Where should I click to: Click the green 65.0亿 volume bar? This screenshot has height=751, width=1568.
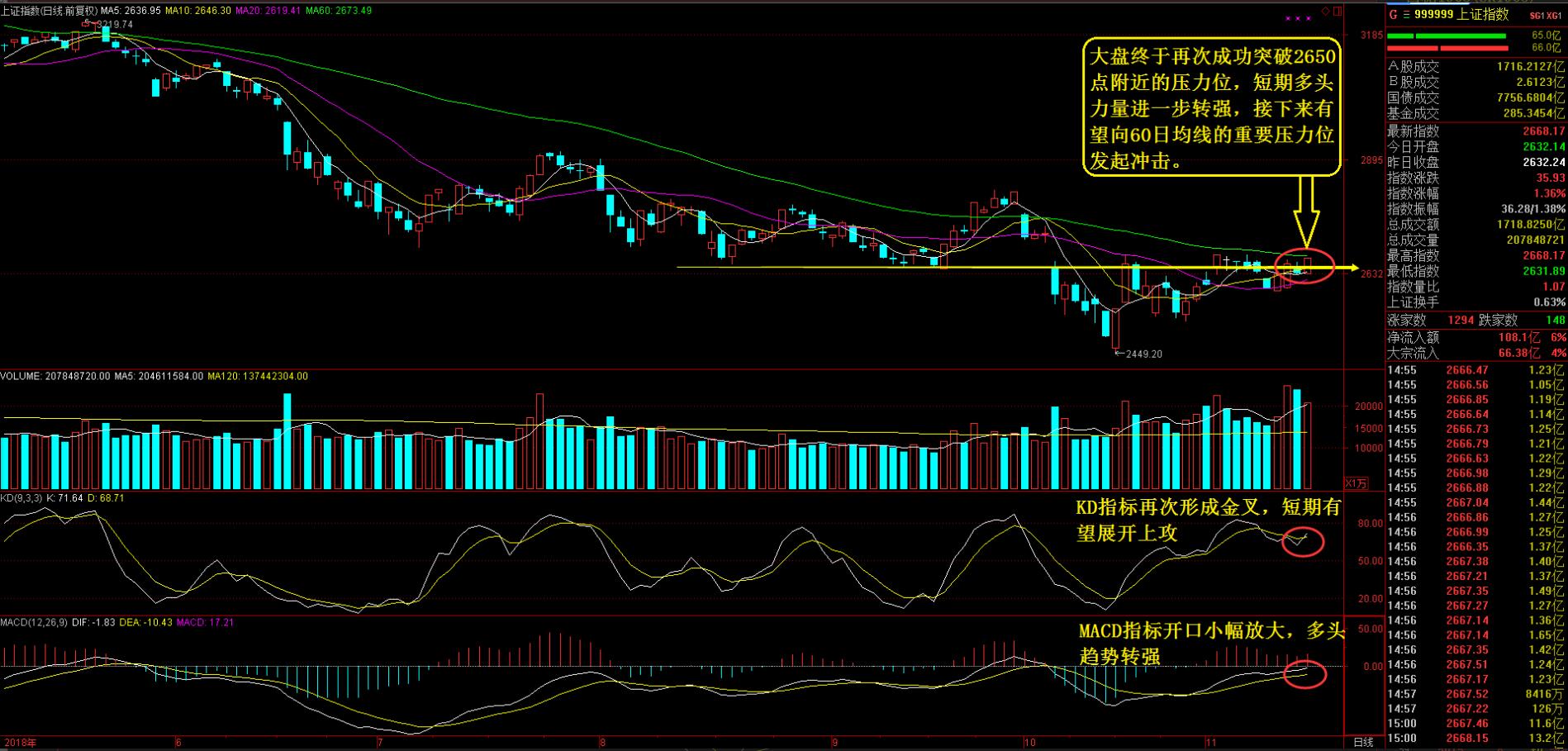[x=1447, y=36]
